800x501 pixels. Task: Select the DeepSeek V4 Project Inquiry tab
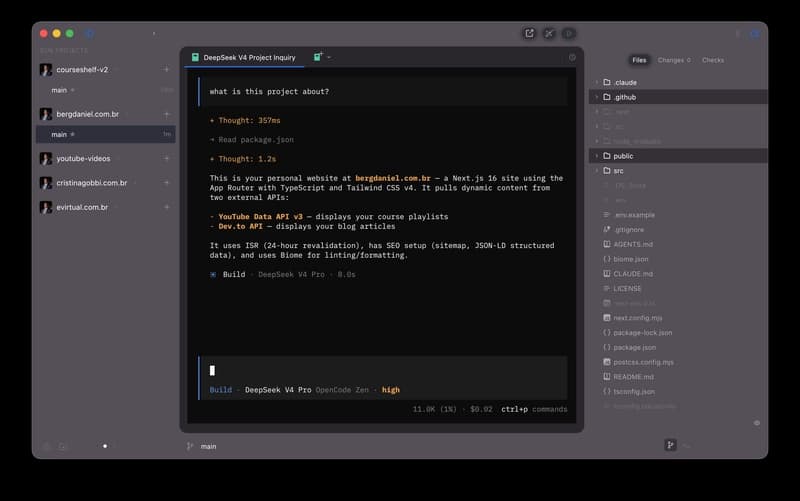[x=243, y=58]
